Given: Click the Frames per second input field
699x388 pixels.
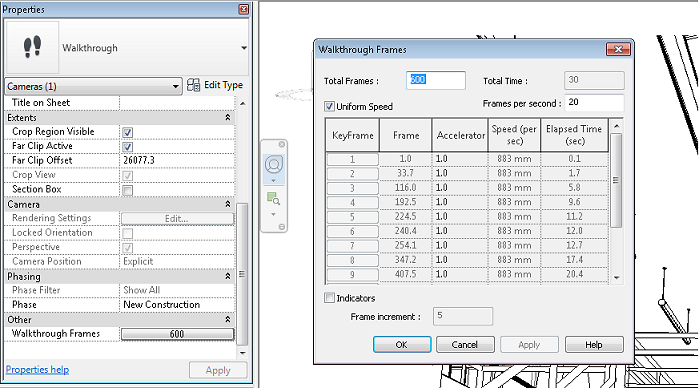Looking at the screenshot, I should [594, 103].
